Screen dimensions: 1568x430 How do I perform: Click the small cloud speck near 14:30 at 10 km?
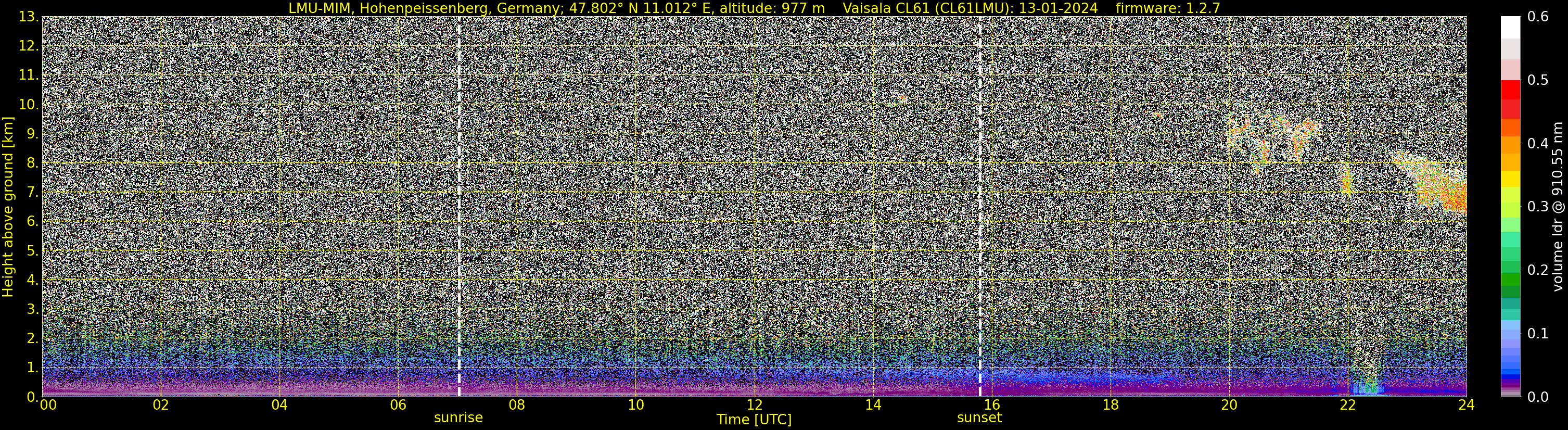902,98
